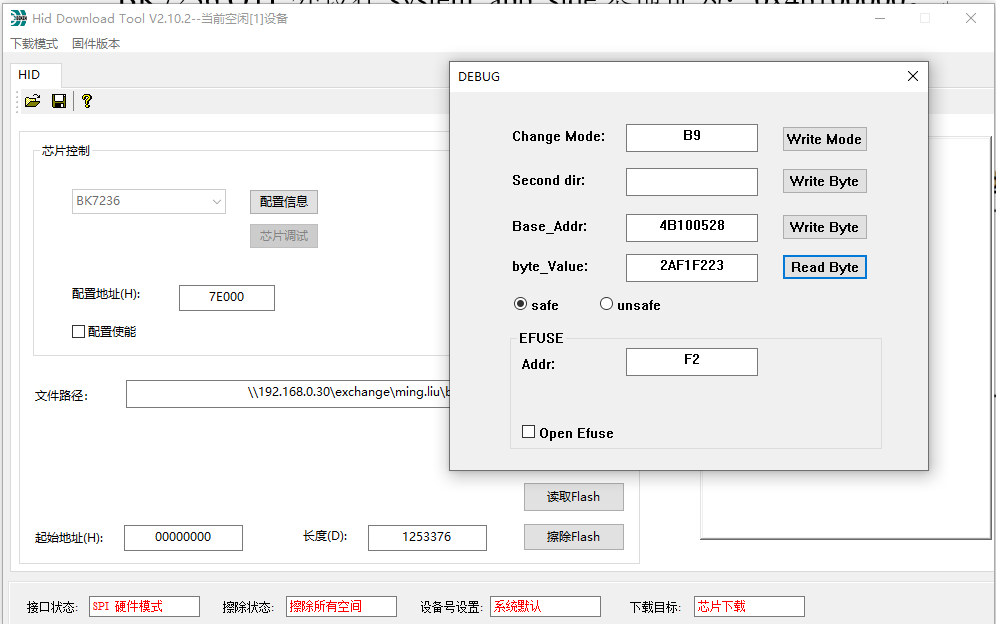The width and height of the screenshot is (996, 624).
Task: Open the 固件版本 menu
Action: click(x=96, y=44)
